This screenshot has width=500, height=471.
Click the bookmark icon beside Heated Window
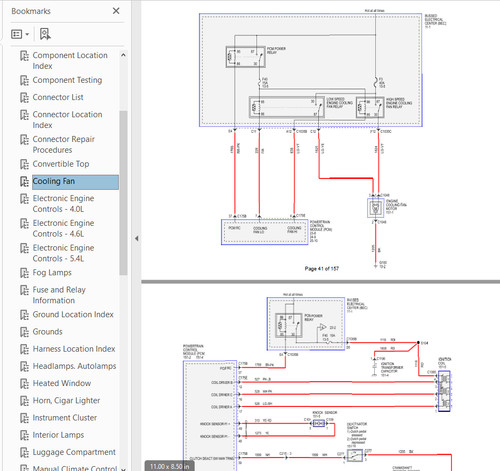pos(24,384)
